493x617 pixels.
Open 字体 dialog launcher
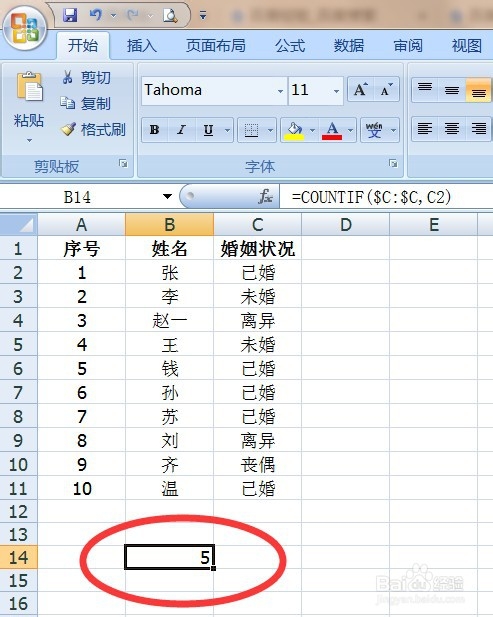393,163
